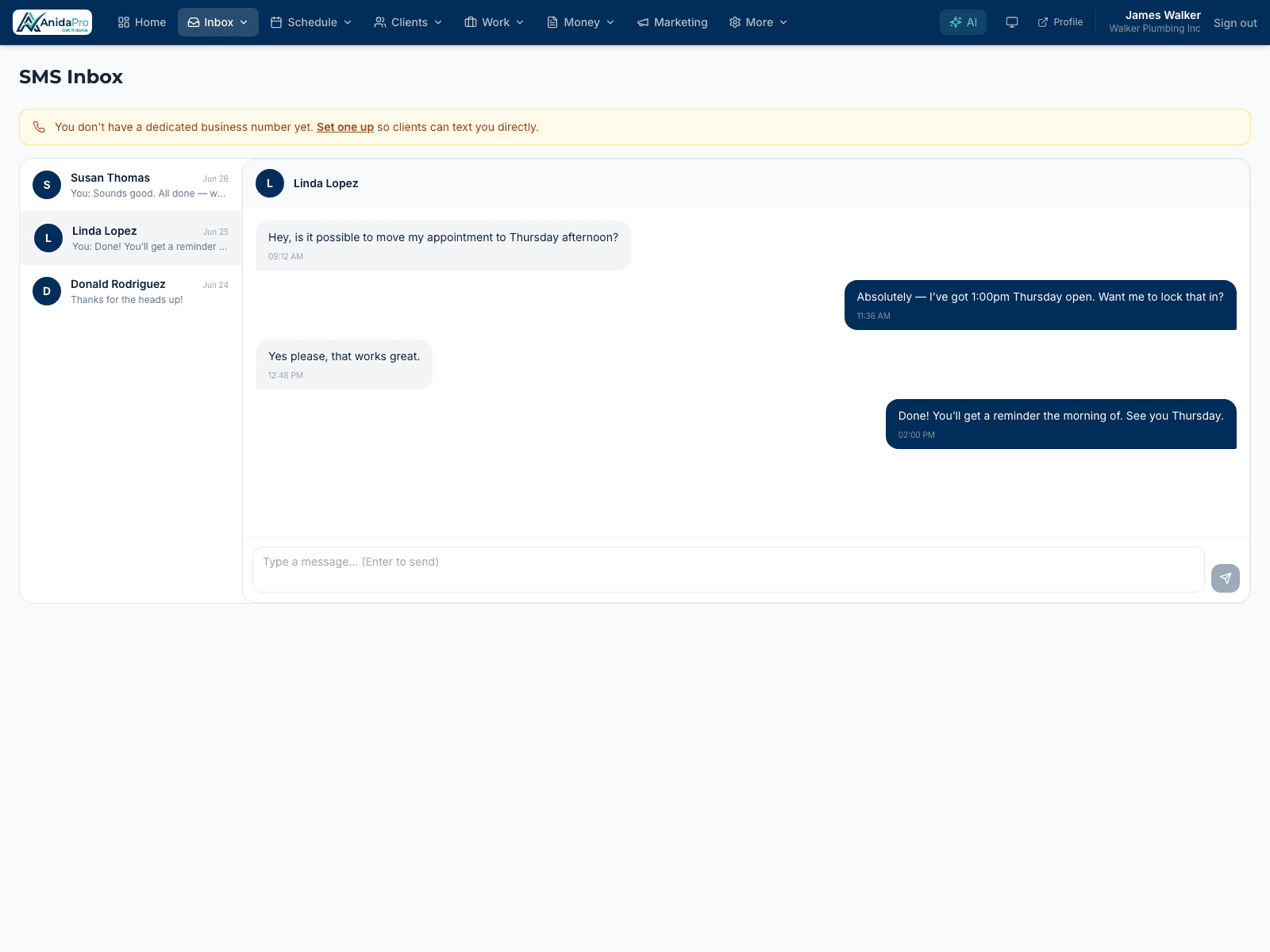
Task: Open Donald Rodriguez conversation
Action: (131, 291)
